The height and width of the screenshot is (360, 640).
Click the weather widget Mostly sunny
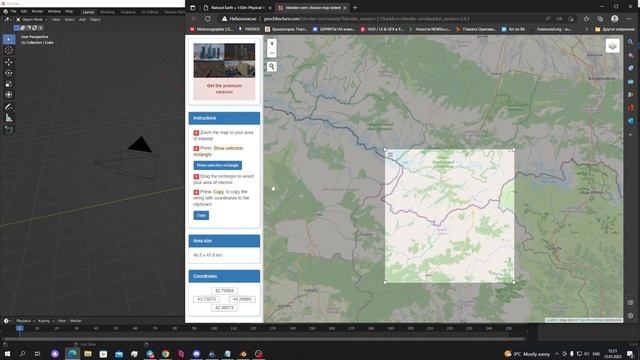click(527, 354)
